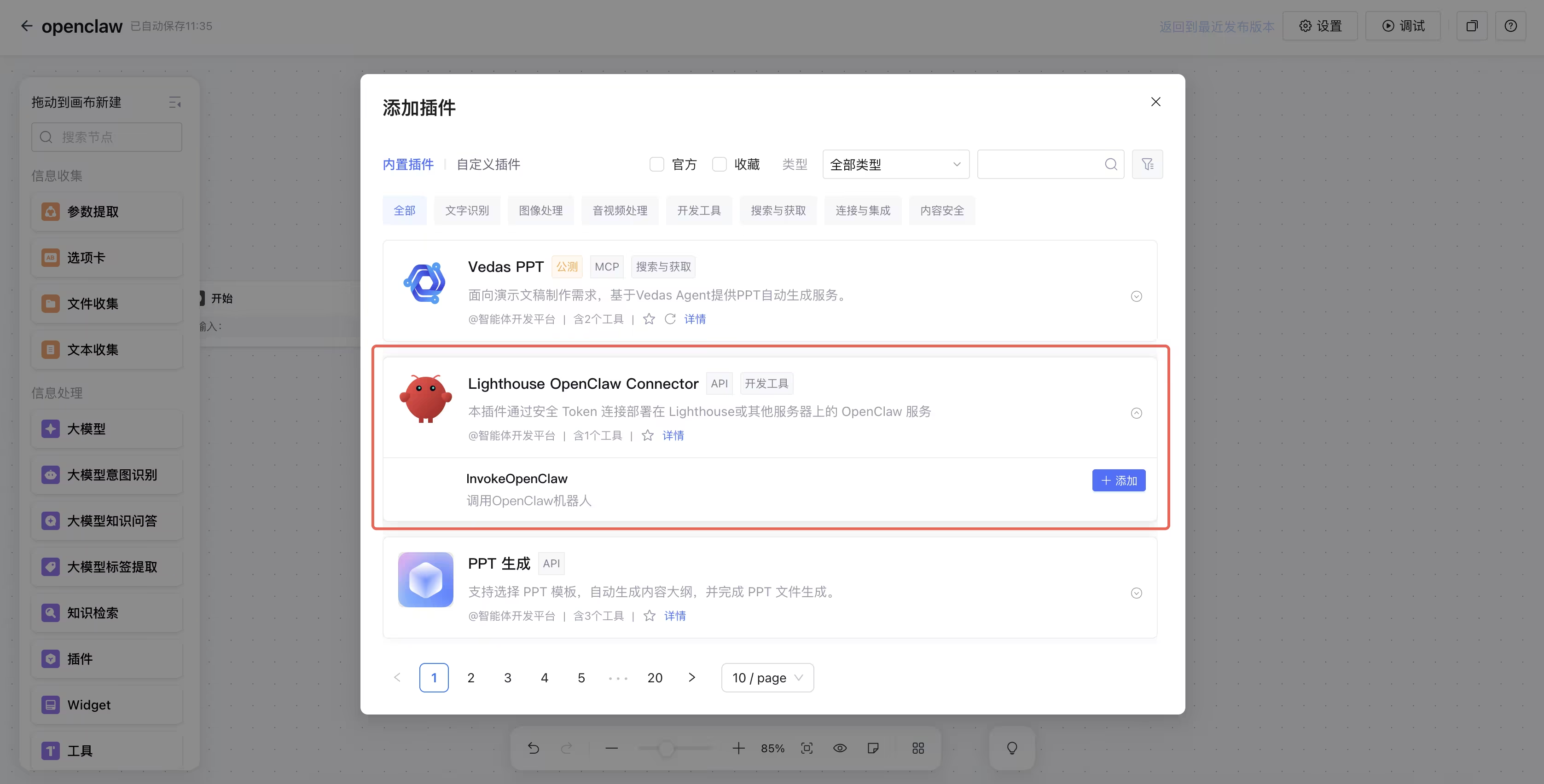The width and height of the screenshot is (1544, 784).
Task: Open the 10 / page size dropdown
Action: [x=767, y=677]
